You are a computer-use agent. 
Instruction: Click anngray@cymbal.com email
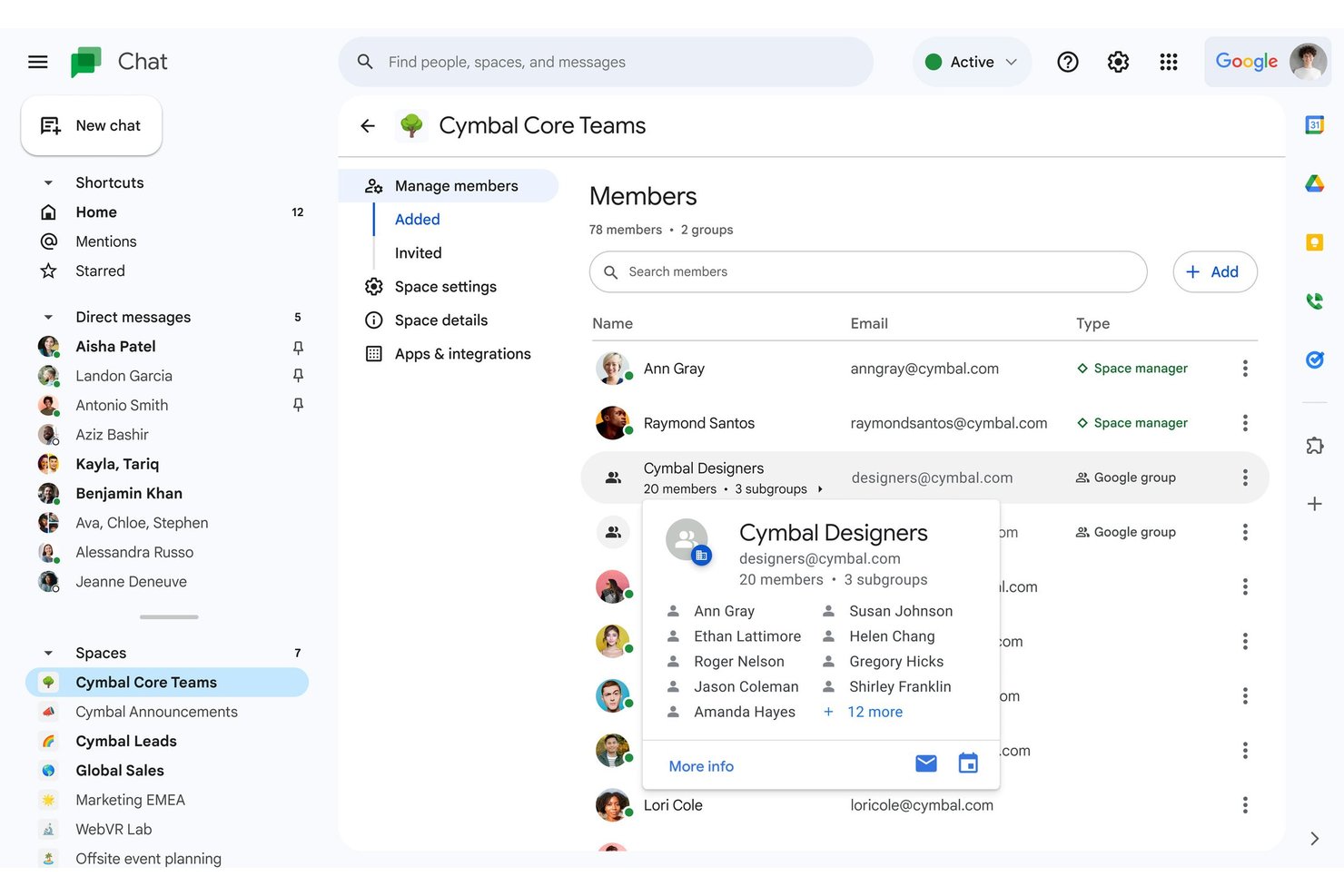point(924,369)
